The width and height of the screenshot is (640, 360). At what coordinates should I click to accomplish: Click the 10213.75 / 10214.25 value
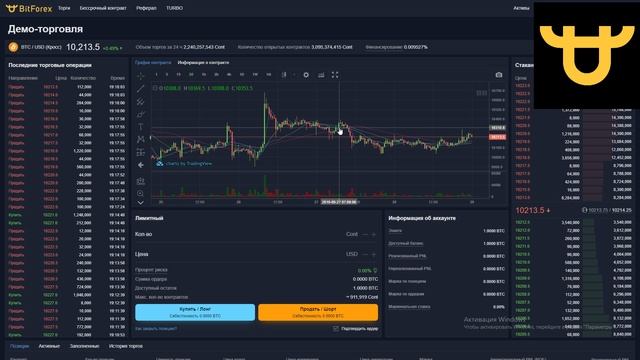(x=610, y=210)
